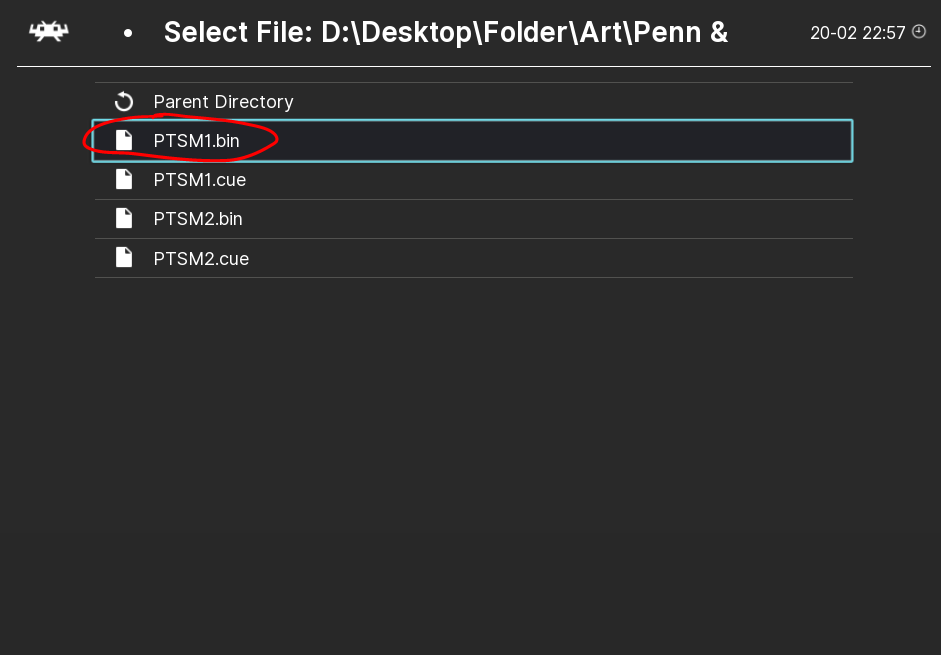Click the Penn & path in the header
Screen dimensions: 941x655
pyautogui.click(x=680, y=32)
